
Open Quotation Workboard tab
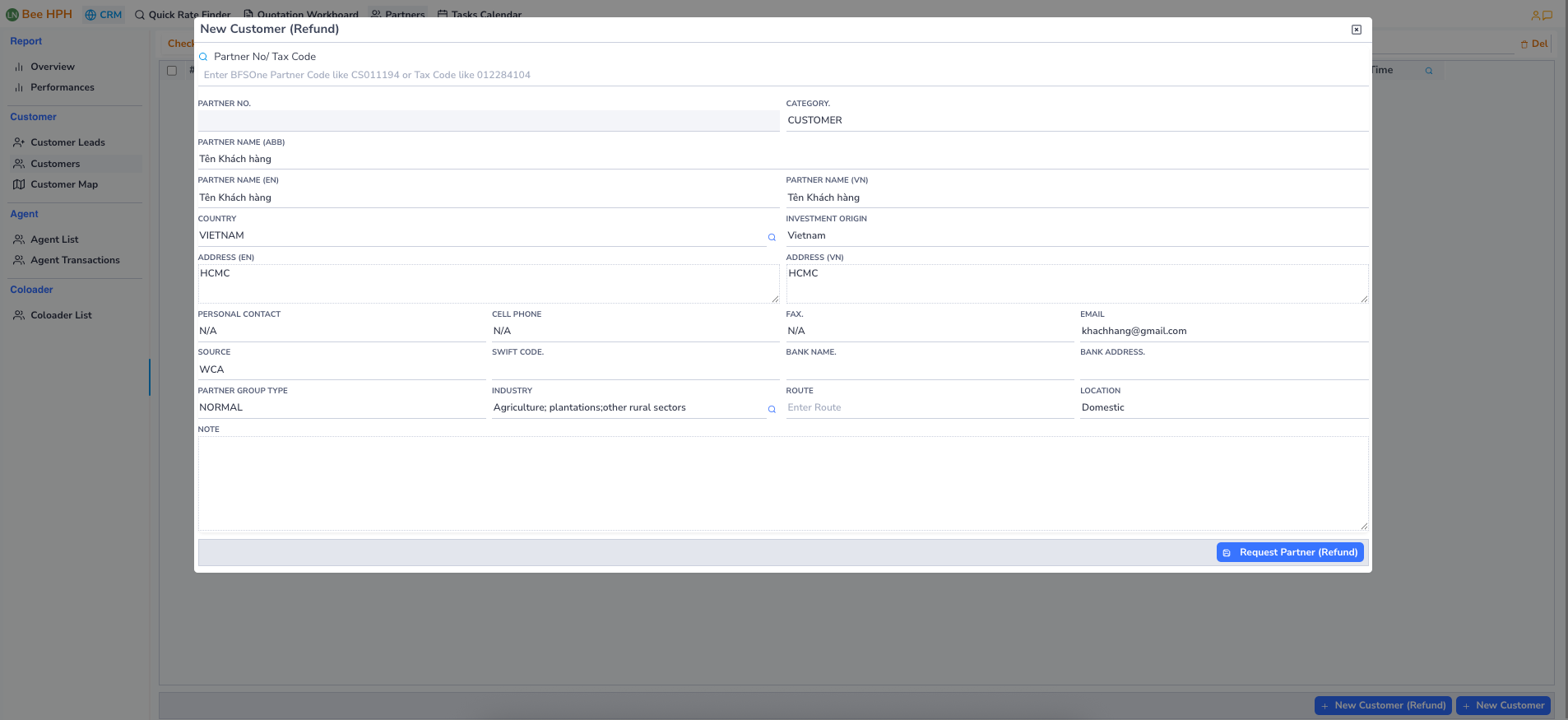point(301,14)
